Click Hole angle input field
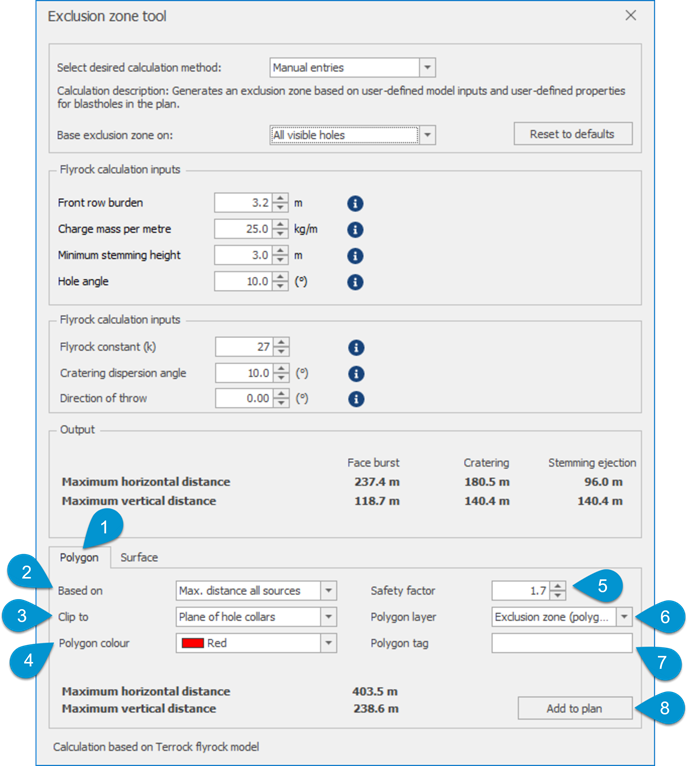The height and width of the screenshot is (766, 689). point(243,281)
